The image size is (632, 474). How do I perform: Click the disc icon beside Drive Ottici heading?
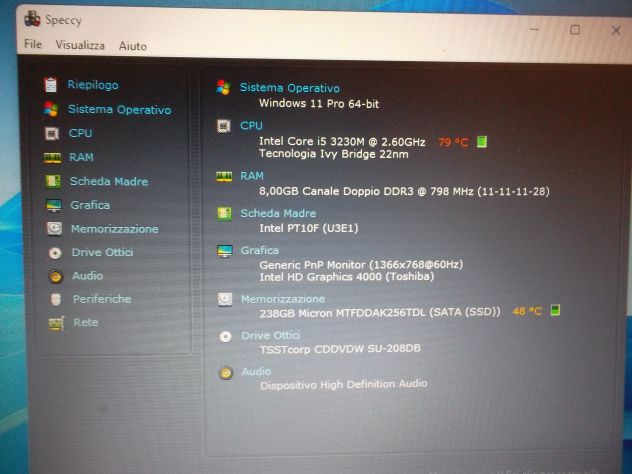[225, 337]
